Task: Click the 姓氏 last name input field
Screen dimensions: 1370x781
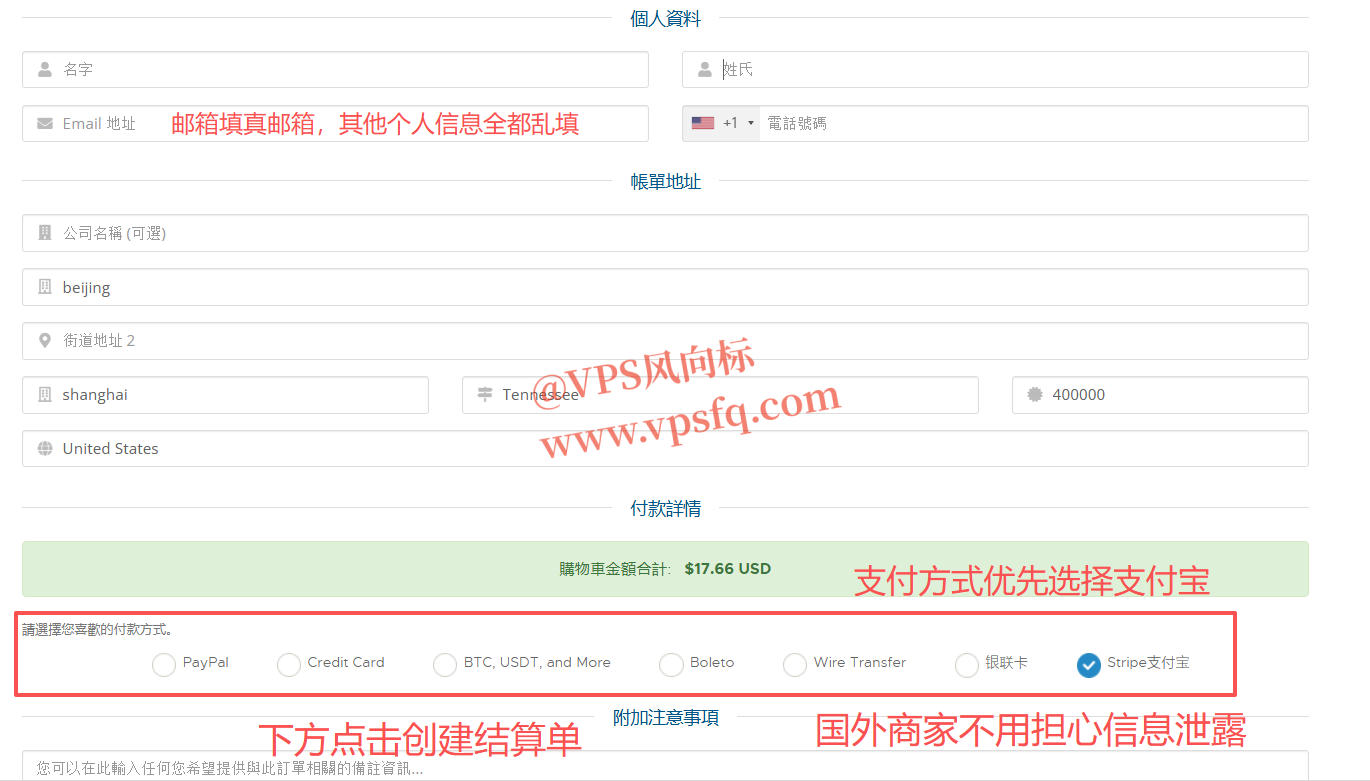Action: [1010, 70]
